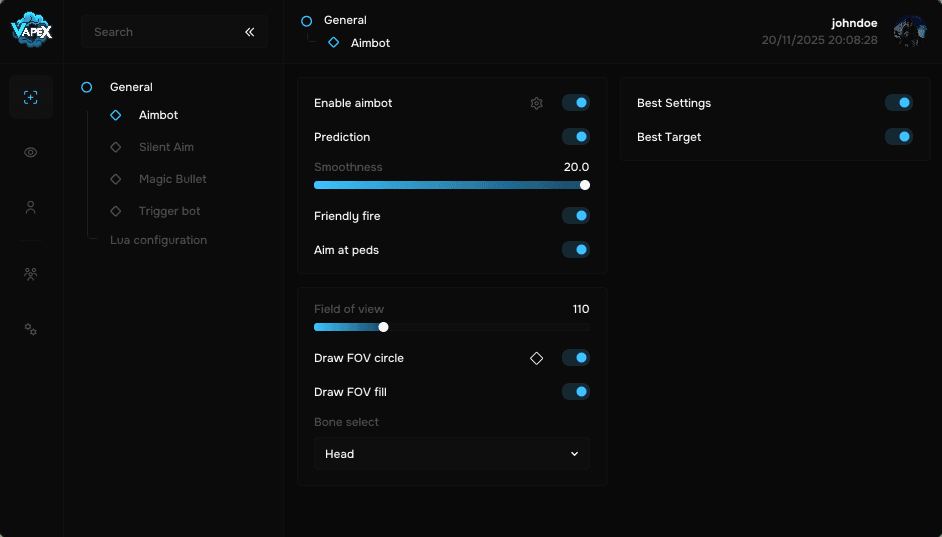Open the Bone select Head dropdown
Image resolution: width=942 pixels, height=537 pixels.
coord(452,454)
